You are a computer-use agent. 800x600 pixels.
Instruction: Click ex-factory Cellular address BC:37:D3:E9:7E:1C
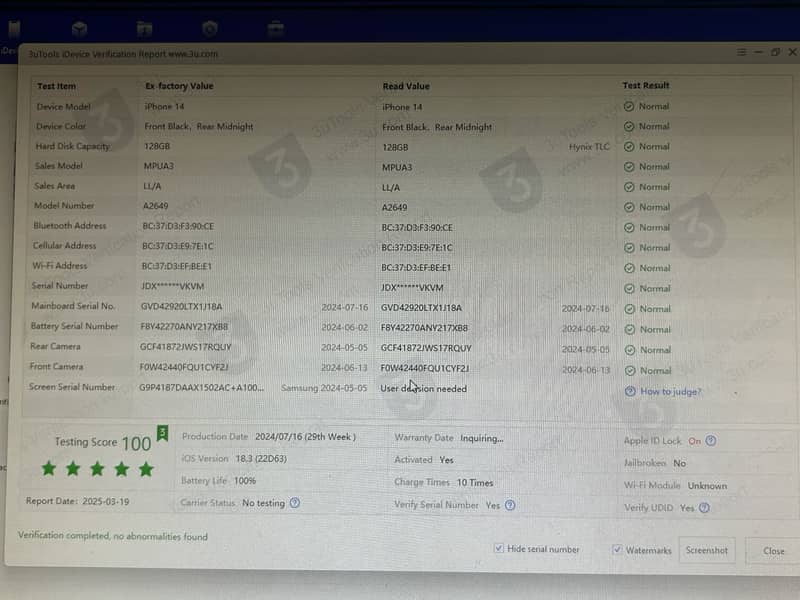(178, 246)
